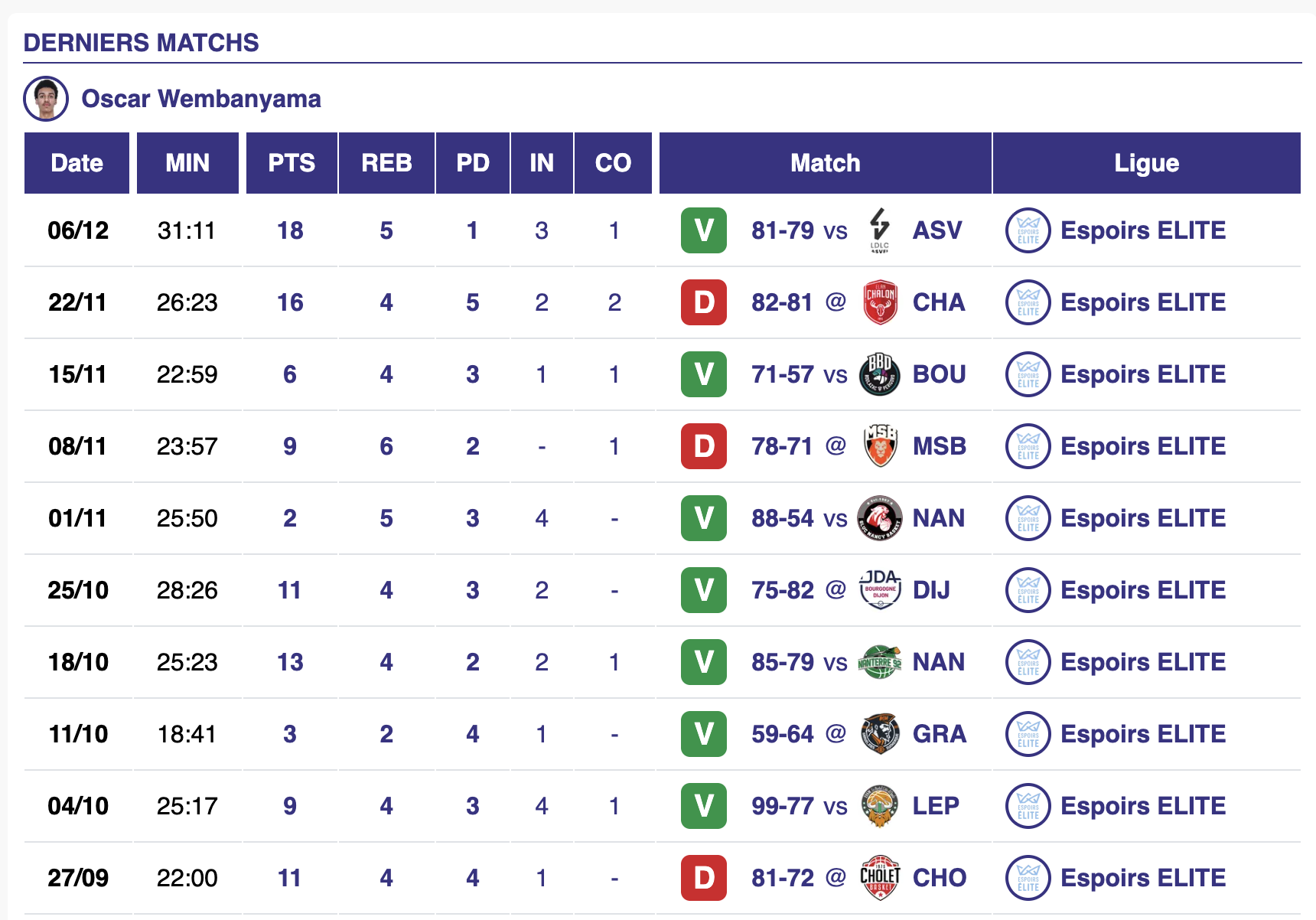Viewport: 1316px width, 920px height.
Task: Click the Espoirs ELITE league icon for 06/12
Action: click(1028, 230)
